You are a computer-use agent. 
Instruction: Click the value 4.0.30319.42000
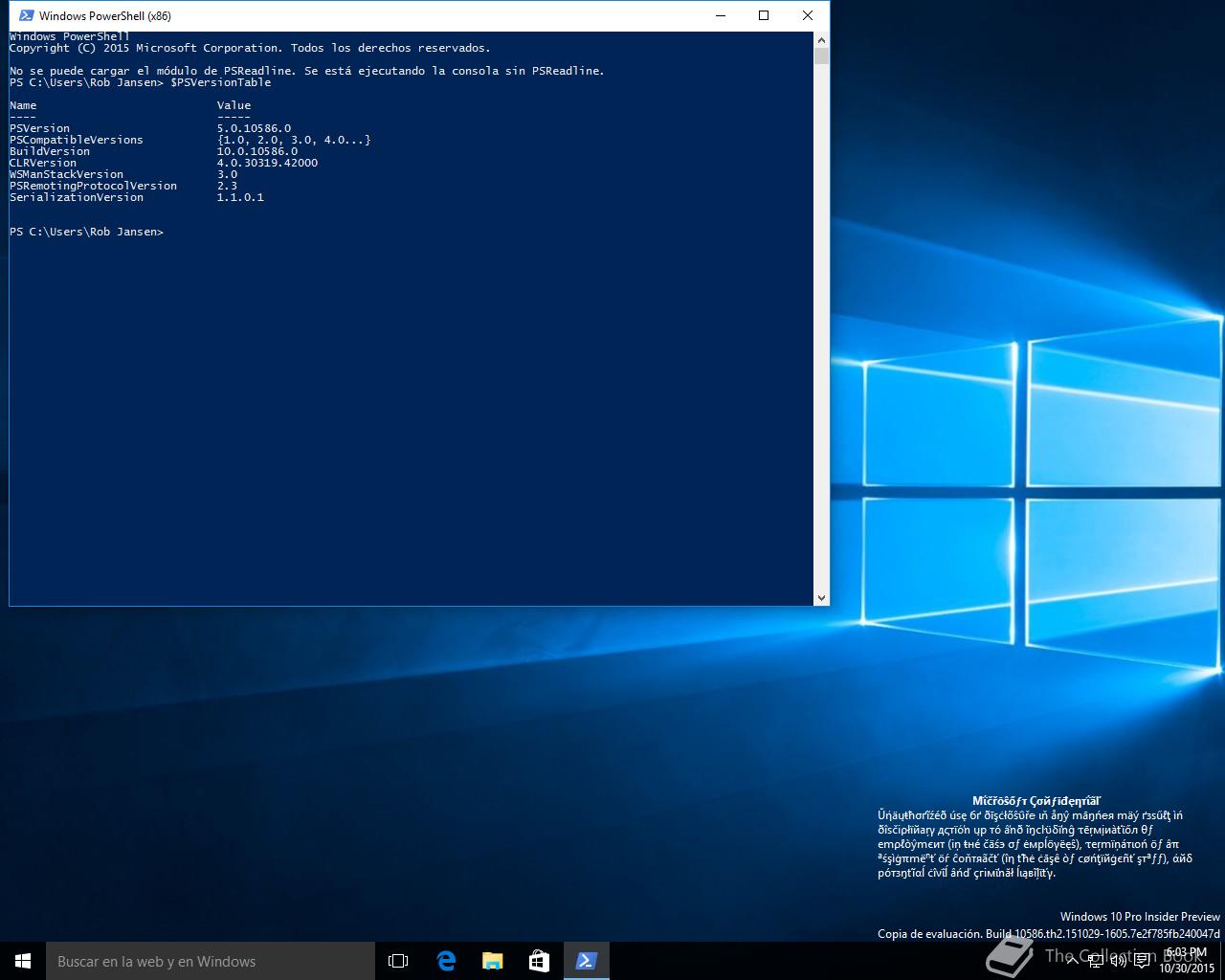[267, 163]
